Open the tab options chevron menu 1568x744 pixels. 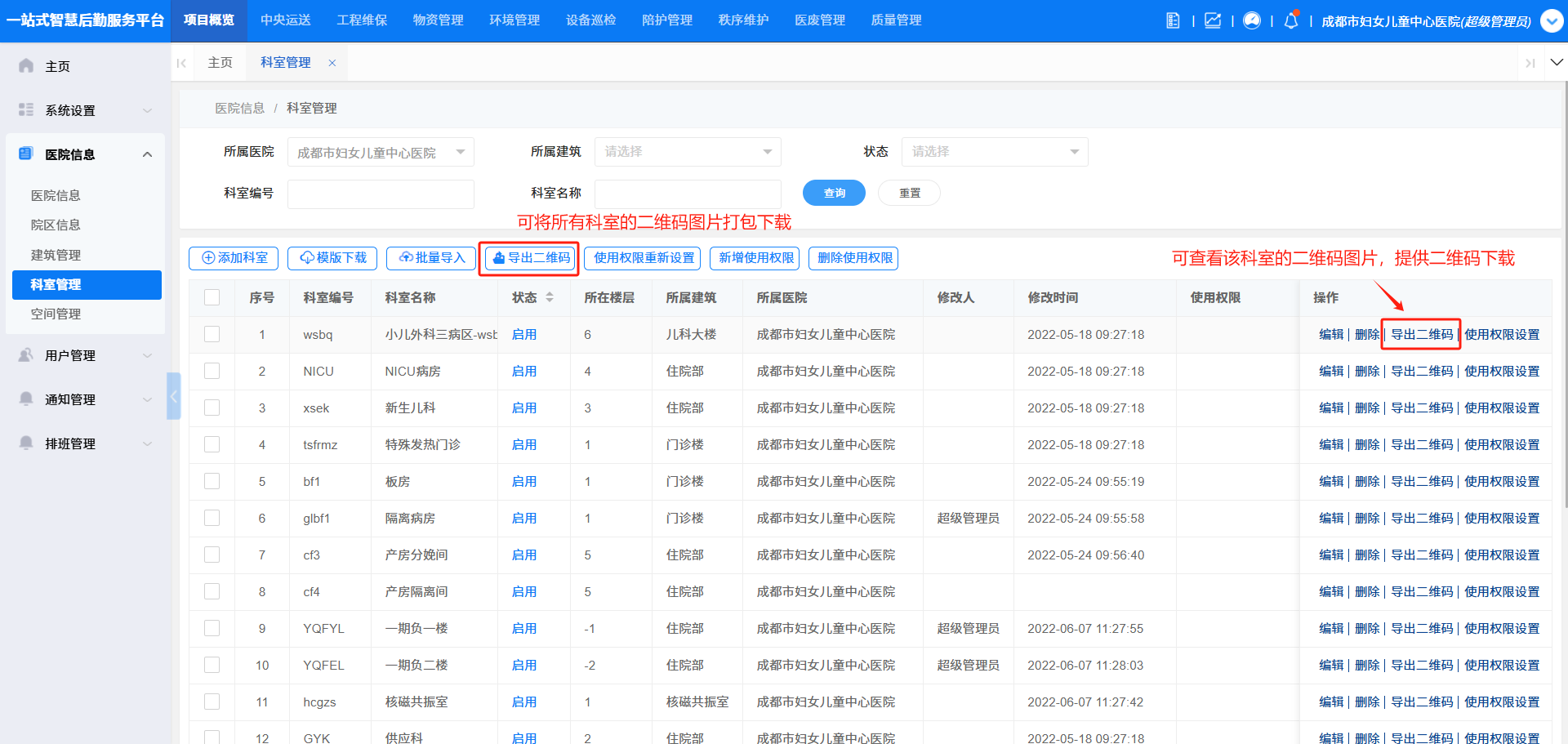tap(1557, 62)
